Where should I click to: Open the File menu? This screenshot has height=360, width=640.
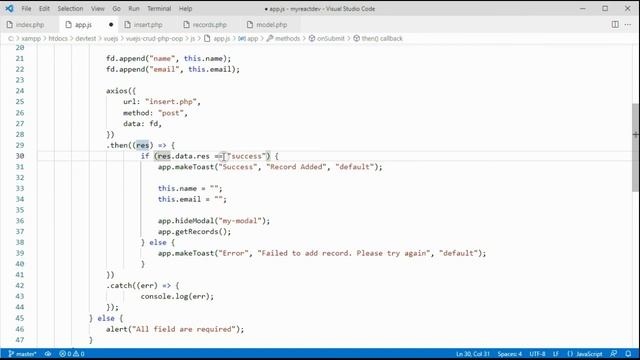click(26, 9)
